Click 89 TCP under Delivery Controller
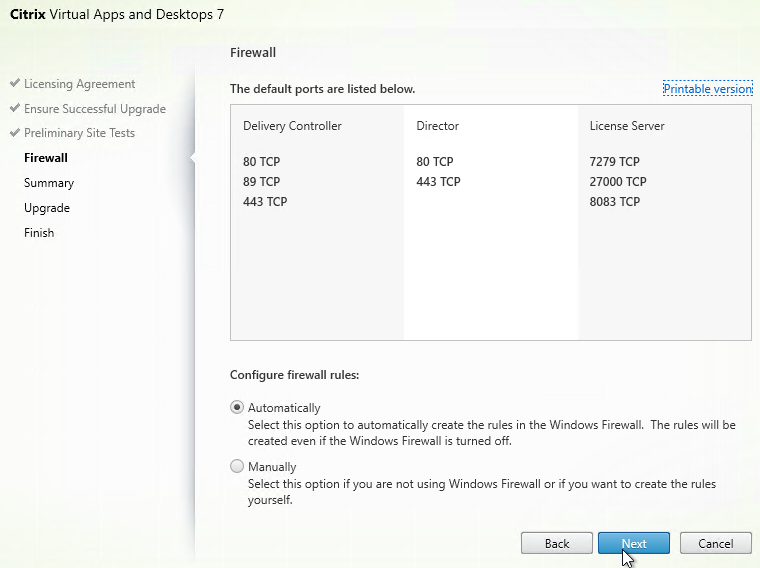The image size is (760, 568). tap(261, 181)
